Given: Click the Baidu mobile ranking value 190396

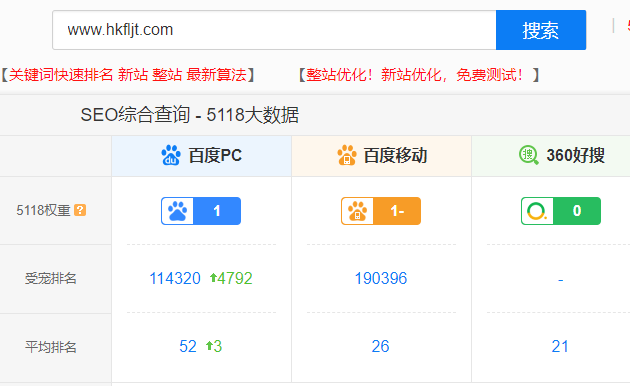Looking at the screenshot, I should [381, 278].
